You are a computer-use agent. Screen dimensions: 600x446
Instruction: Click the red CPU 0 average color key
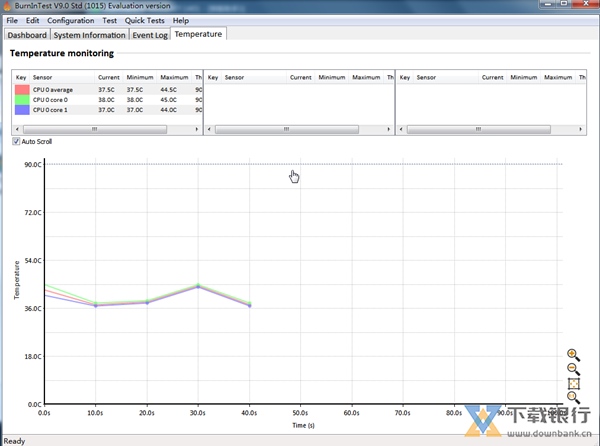tap(22, 89)
